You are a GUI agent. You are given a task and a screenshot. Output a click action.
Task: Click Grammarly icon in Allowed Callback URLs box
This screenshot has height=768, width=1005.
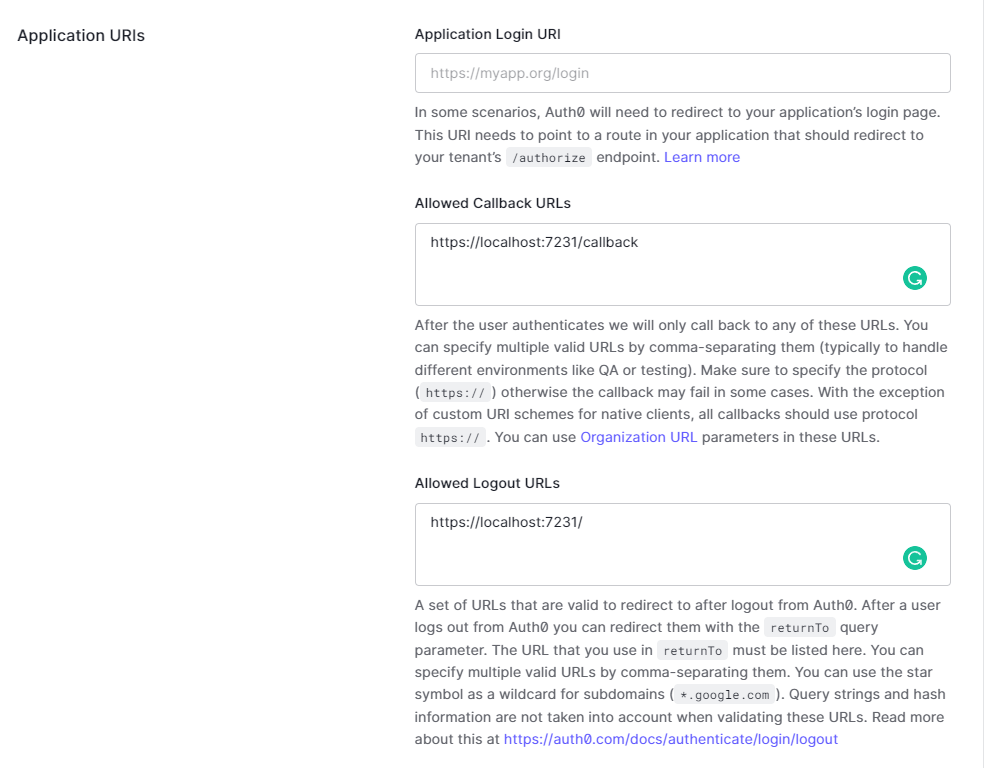(x=914, y=278)
